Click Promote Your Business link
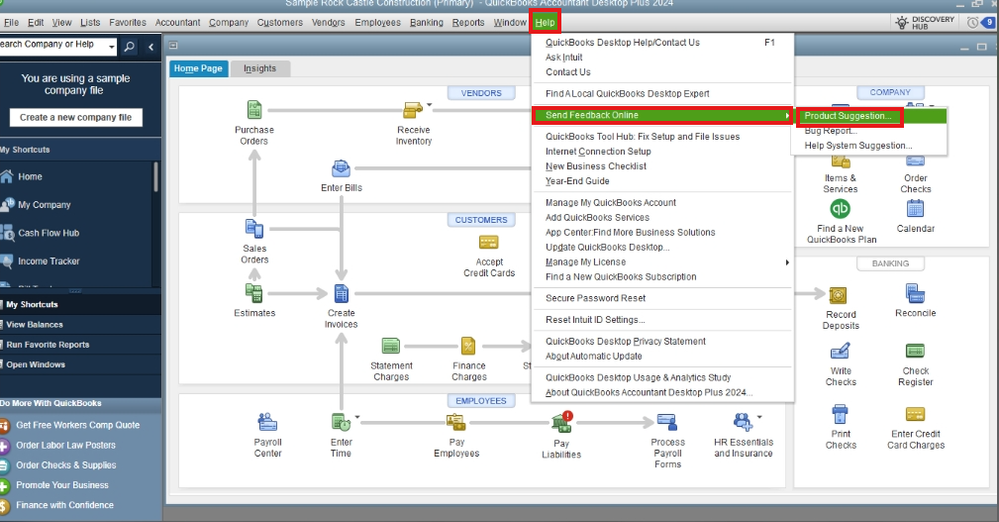The image size is (999, 522). (62, 485)
